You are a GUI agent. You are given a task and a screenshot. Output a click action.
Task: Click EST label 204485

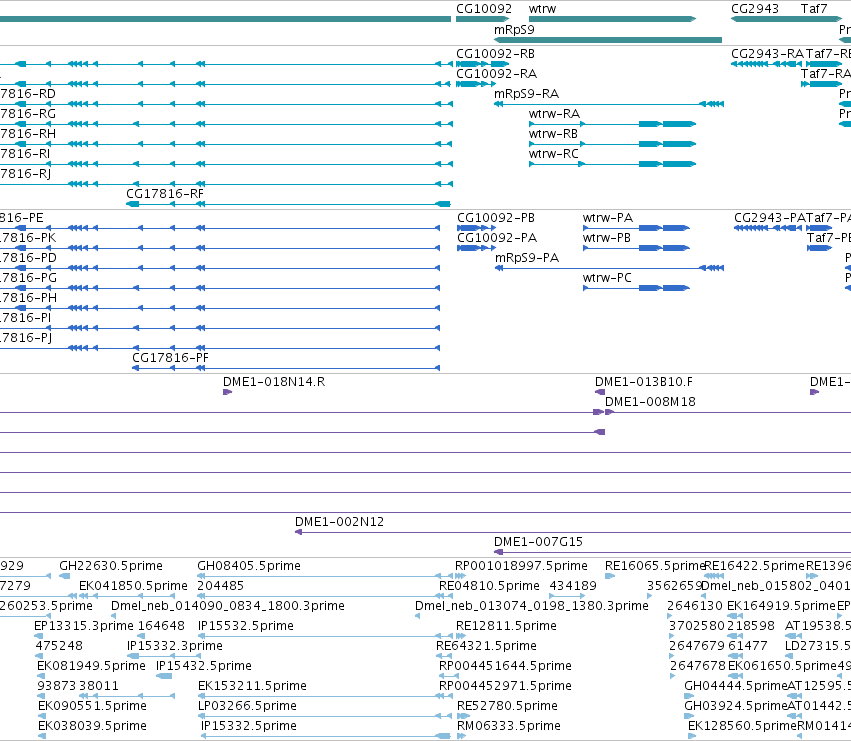(x=220, y=586)
